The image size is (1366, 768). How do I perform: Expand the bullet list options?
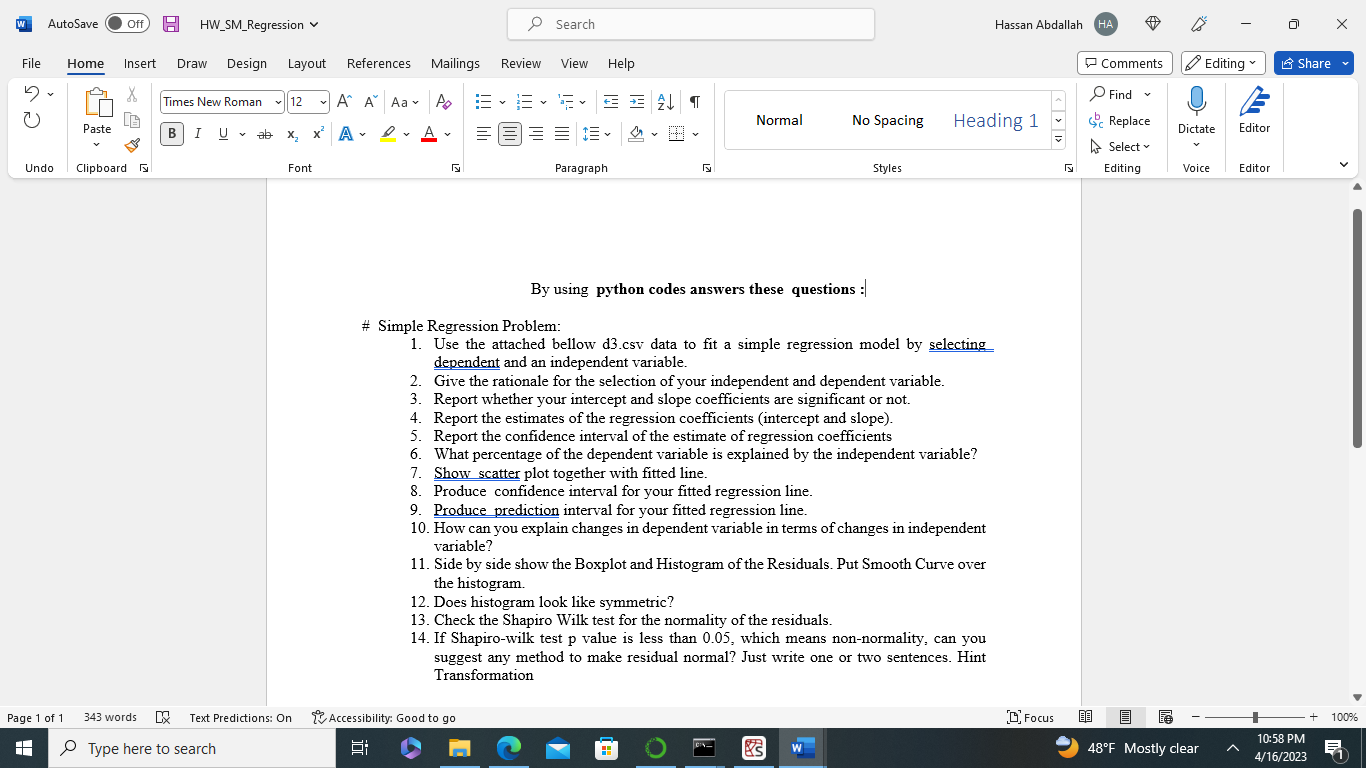pos(501,101)
